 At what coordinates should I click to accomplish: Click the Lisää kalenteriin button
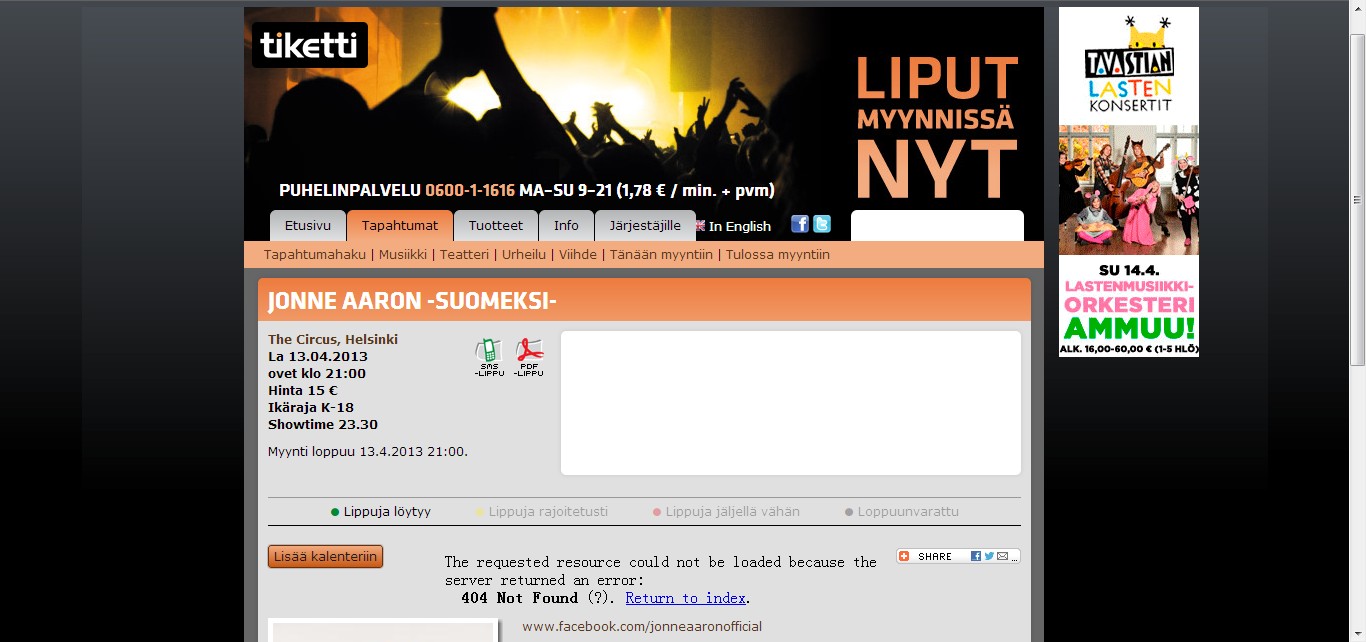(325, 556)
